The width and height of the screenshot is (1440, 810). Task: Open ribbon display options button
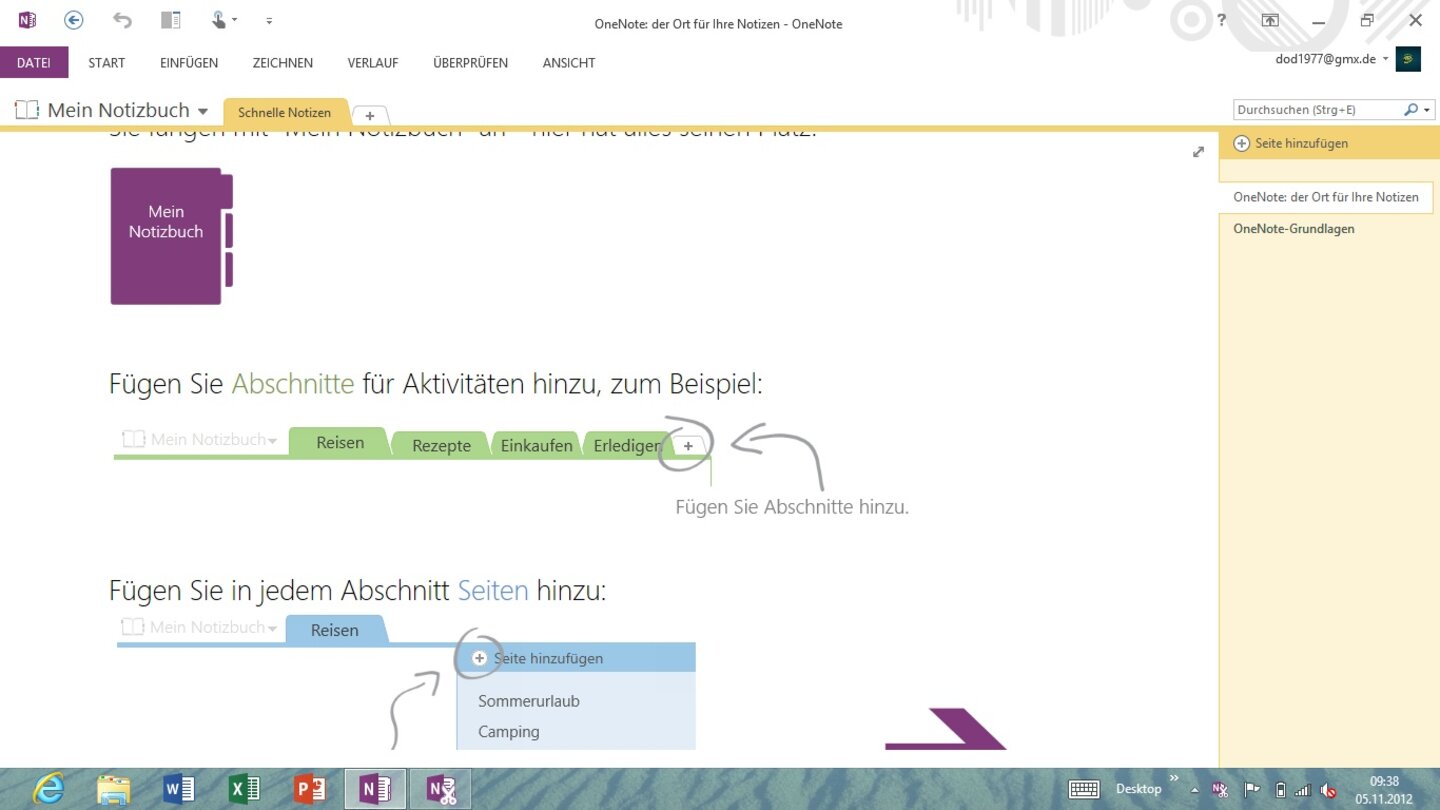1270,20
